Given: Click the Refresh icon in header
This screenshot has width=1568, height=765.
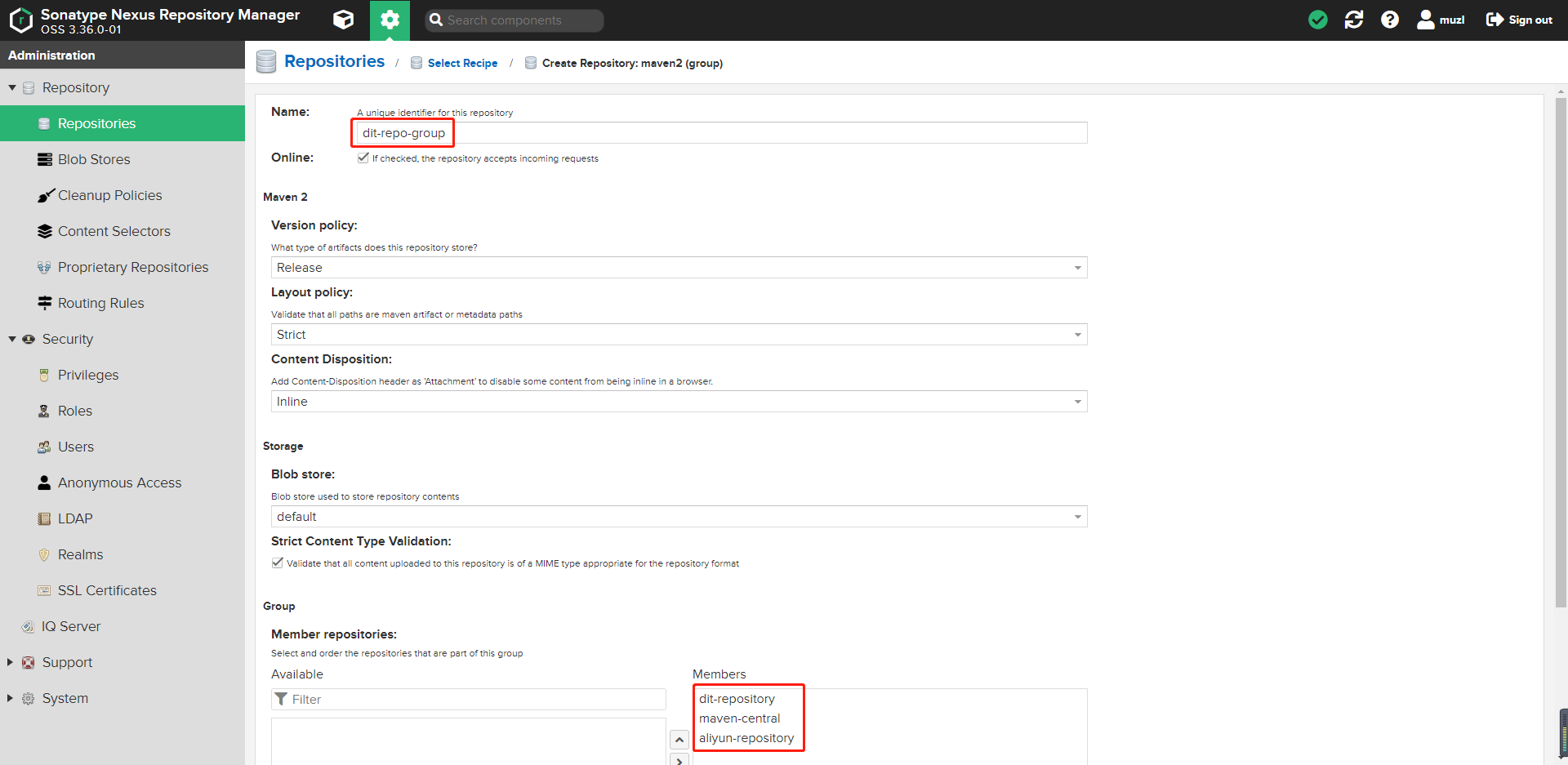Looking at the screenshot, I should pyautogui.click(x=1354, y=20).
